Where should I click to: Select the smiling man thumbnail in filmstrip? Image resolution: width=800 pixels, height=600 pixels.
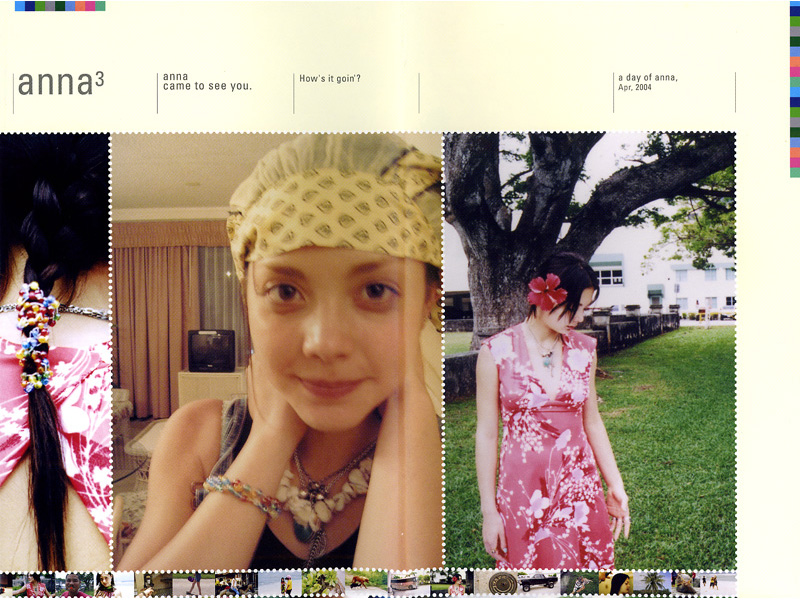tap(73, 582)
